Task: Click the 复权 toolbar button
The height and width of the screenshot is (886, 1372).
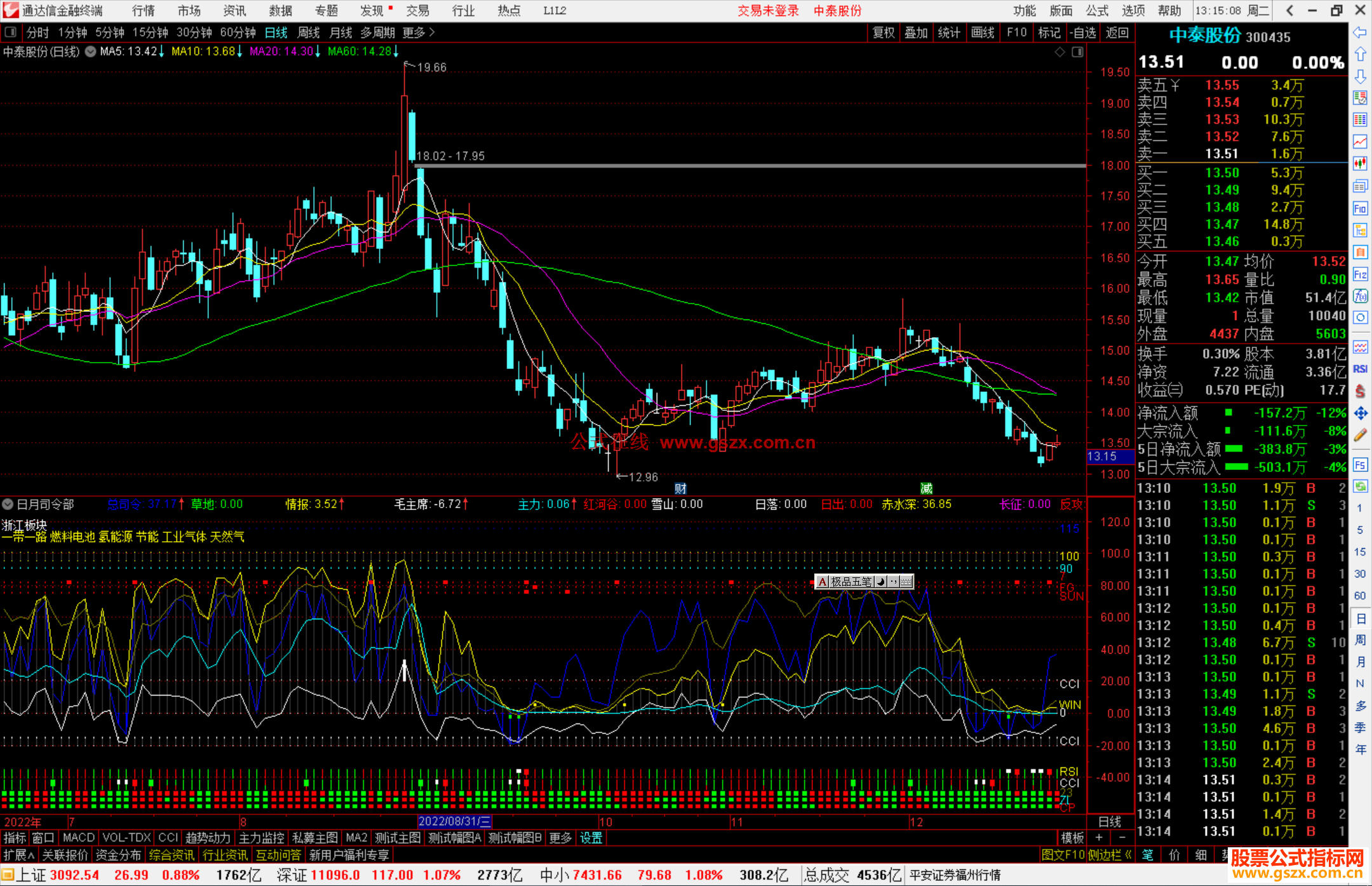Action: (x=884, y=32)
